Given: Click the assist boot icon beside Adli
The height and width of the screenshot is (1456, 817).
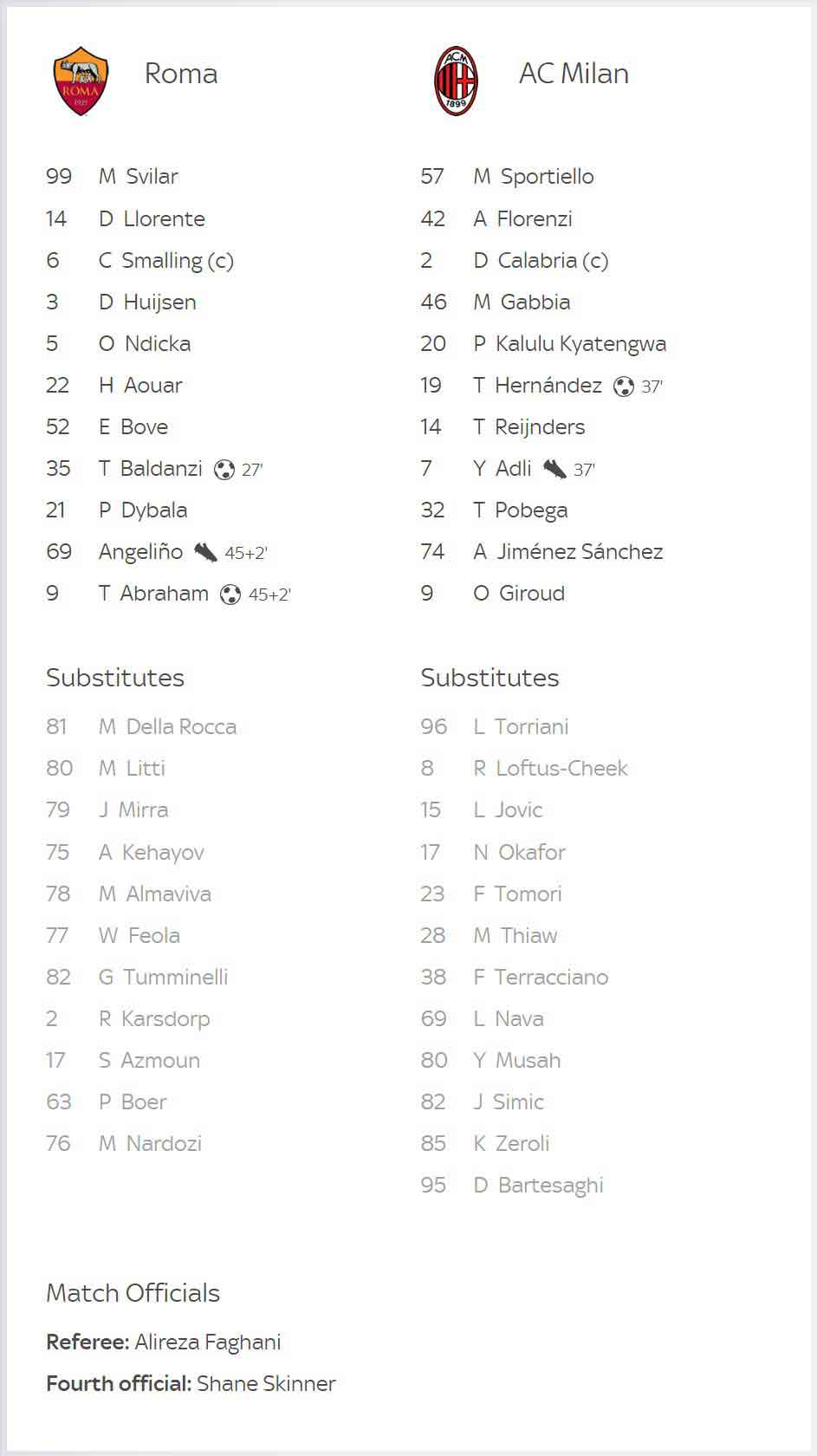Looking at the screenshot, I should [554, 469].
